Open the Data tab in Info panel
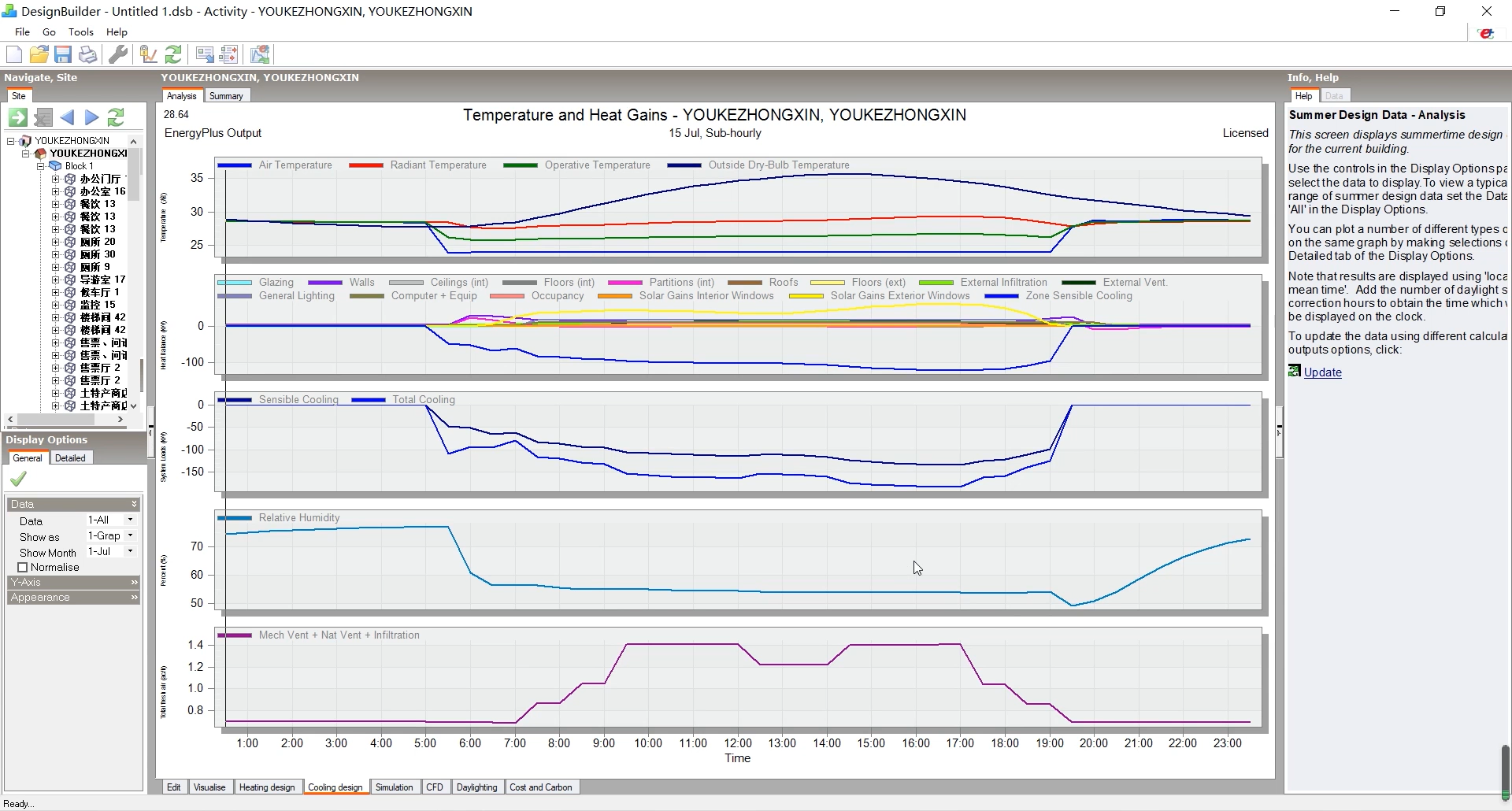The height and width of the screenshot is (811, 1512). (1334, 96)
